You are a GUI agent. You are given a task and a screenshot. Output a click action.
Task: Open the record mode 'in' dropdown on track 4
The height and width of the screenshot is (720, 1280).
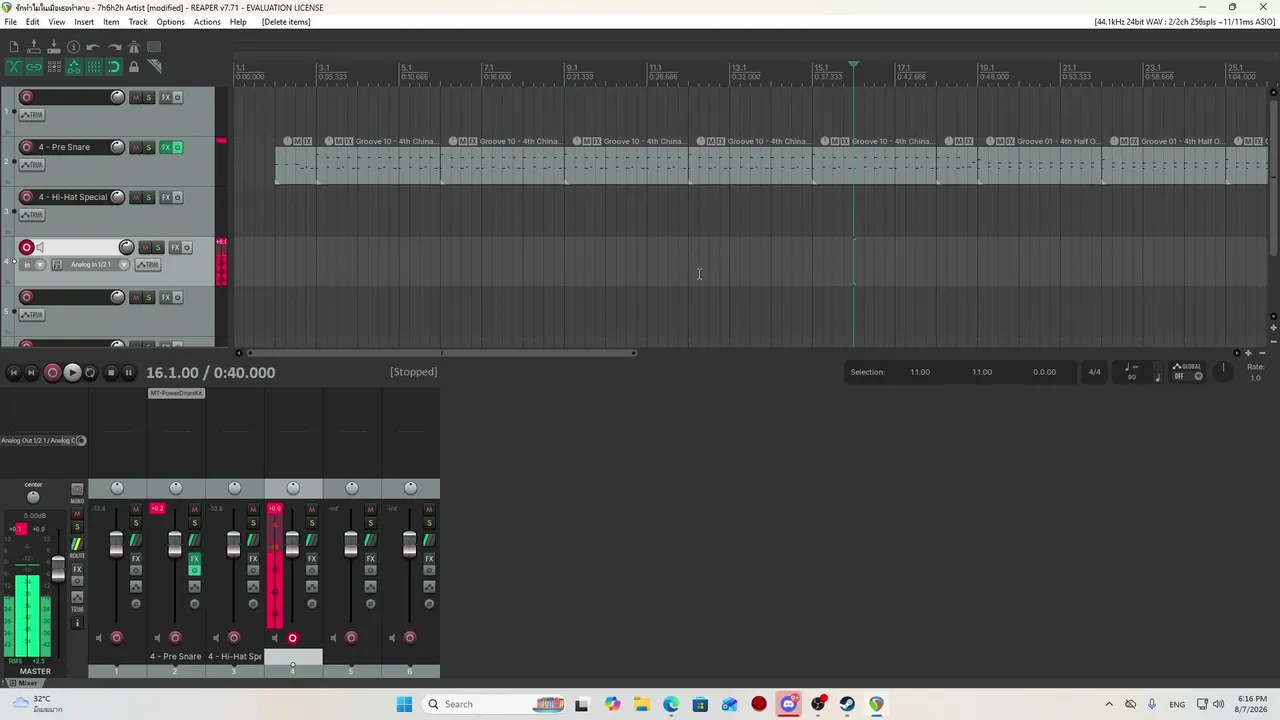(x=33, y=265)
